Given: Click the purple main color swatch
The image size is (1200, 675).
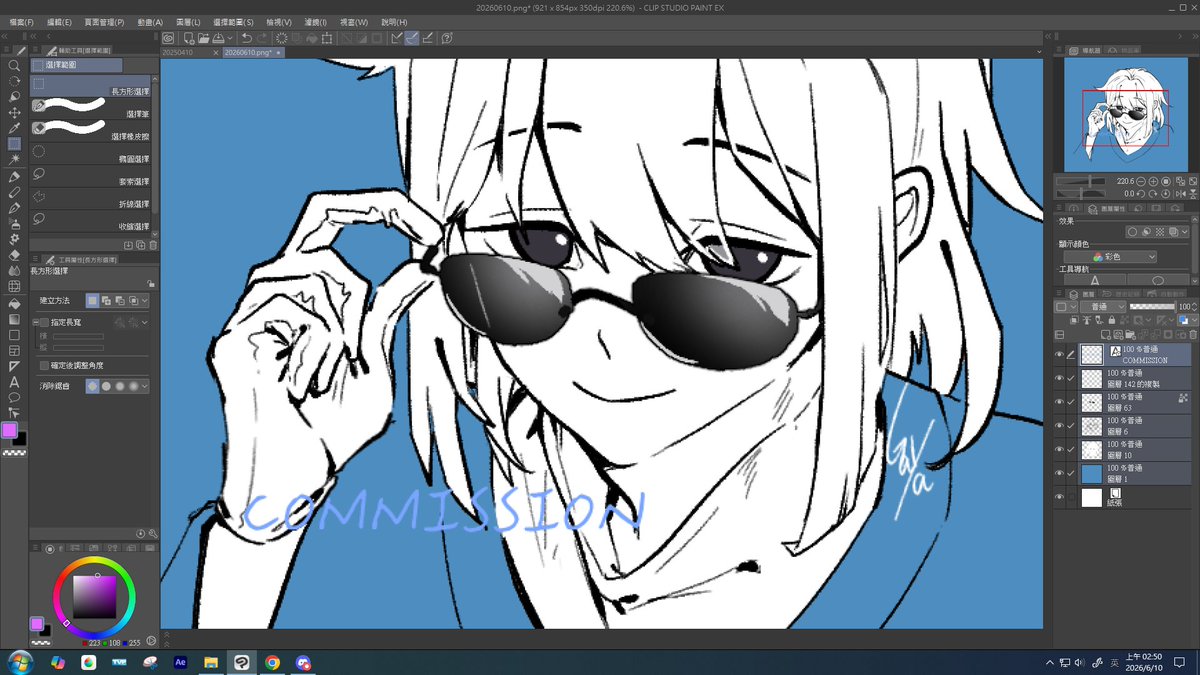Looking at the screenshot, I should 9,430.
